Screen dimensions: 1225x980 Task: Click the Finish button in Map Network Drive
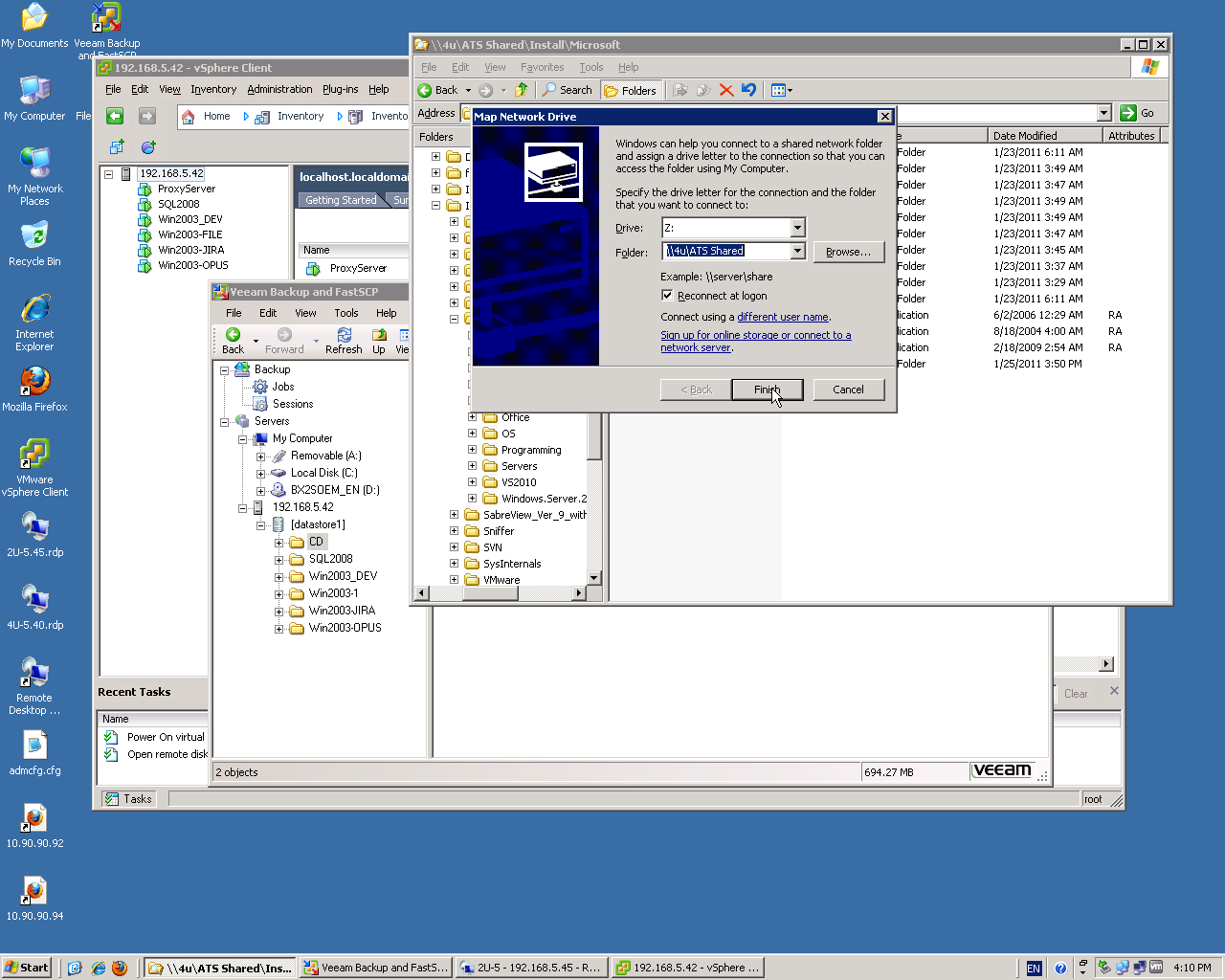768,390
